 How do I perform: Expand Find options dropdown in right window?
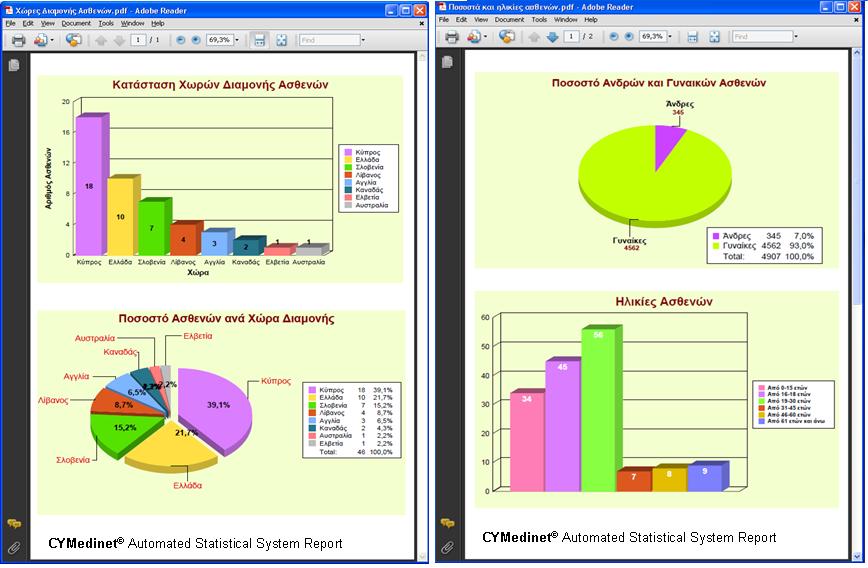[x=796, y=37]
